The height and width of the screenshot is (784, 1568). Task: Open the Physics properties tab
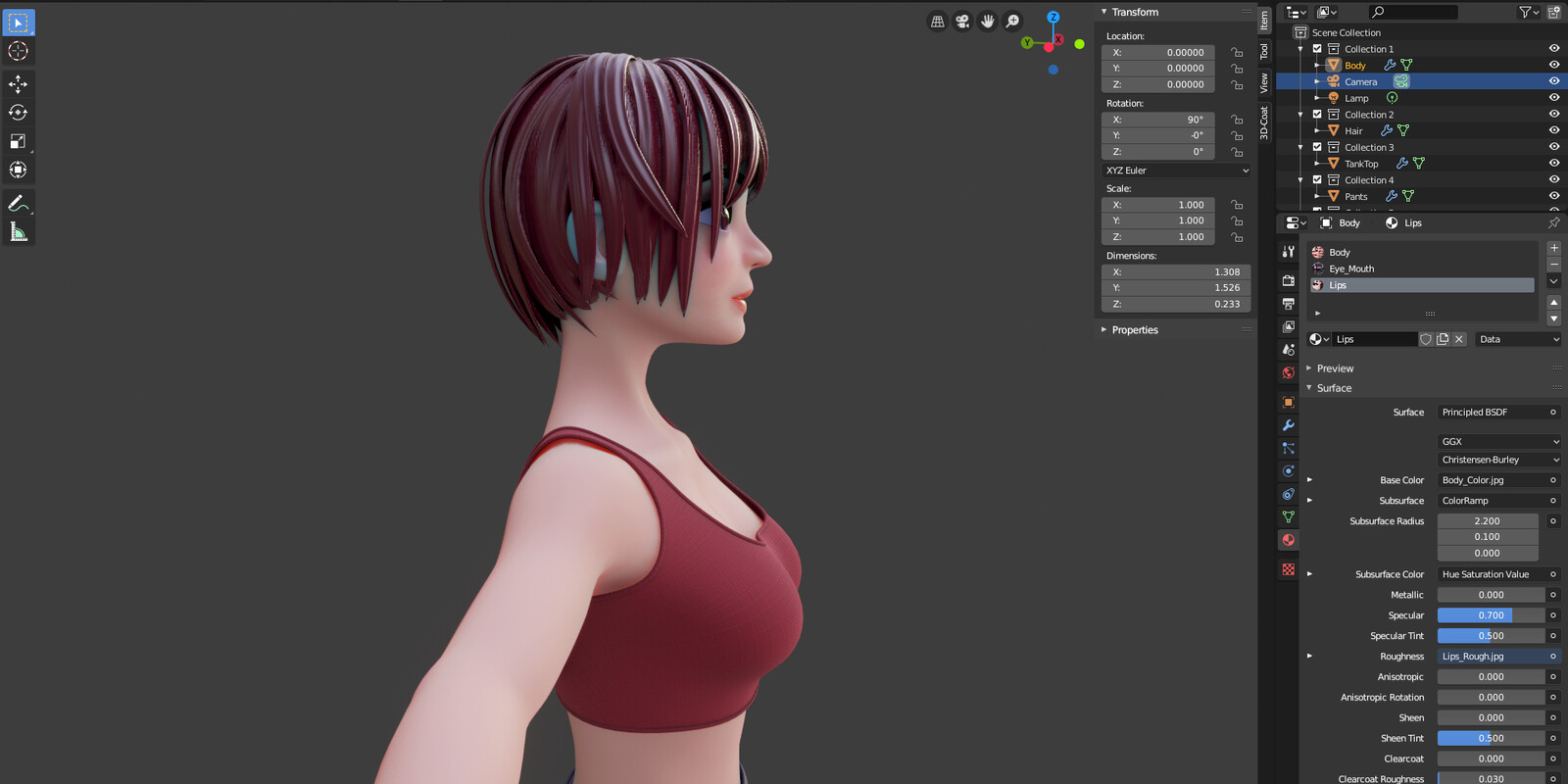tap(1289, 471)
